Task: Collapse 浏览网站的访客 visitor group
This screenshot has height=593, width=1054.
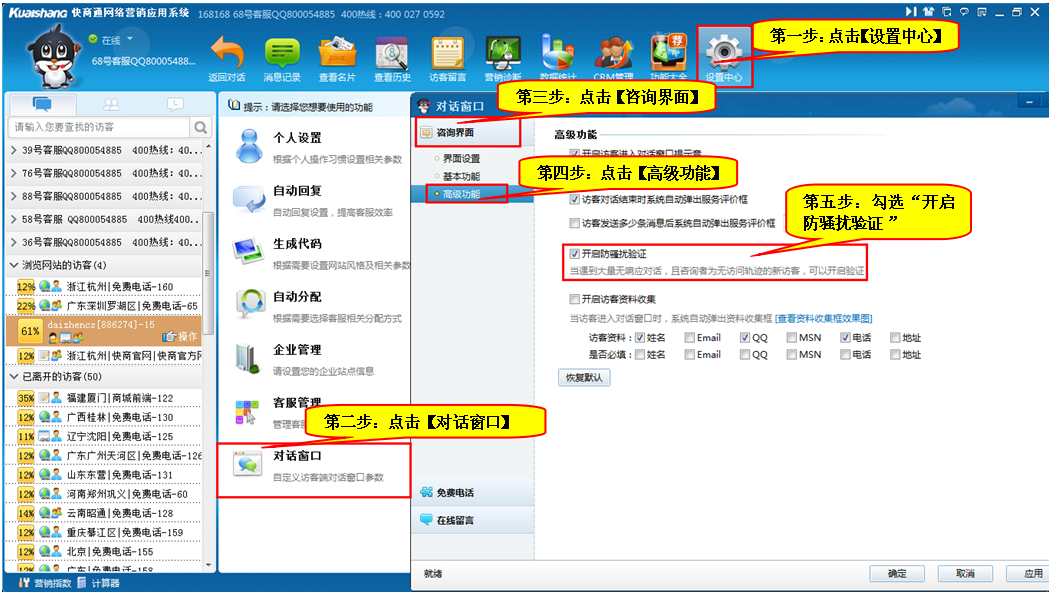Action: tap(13, 265)
